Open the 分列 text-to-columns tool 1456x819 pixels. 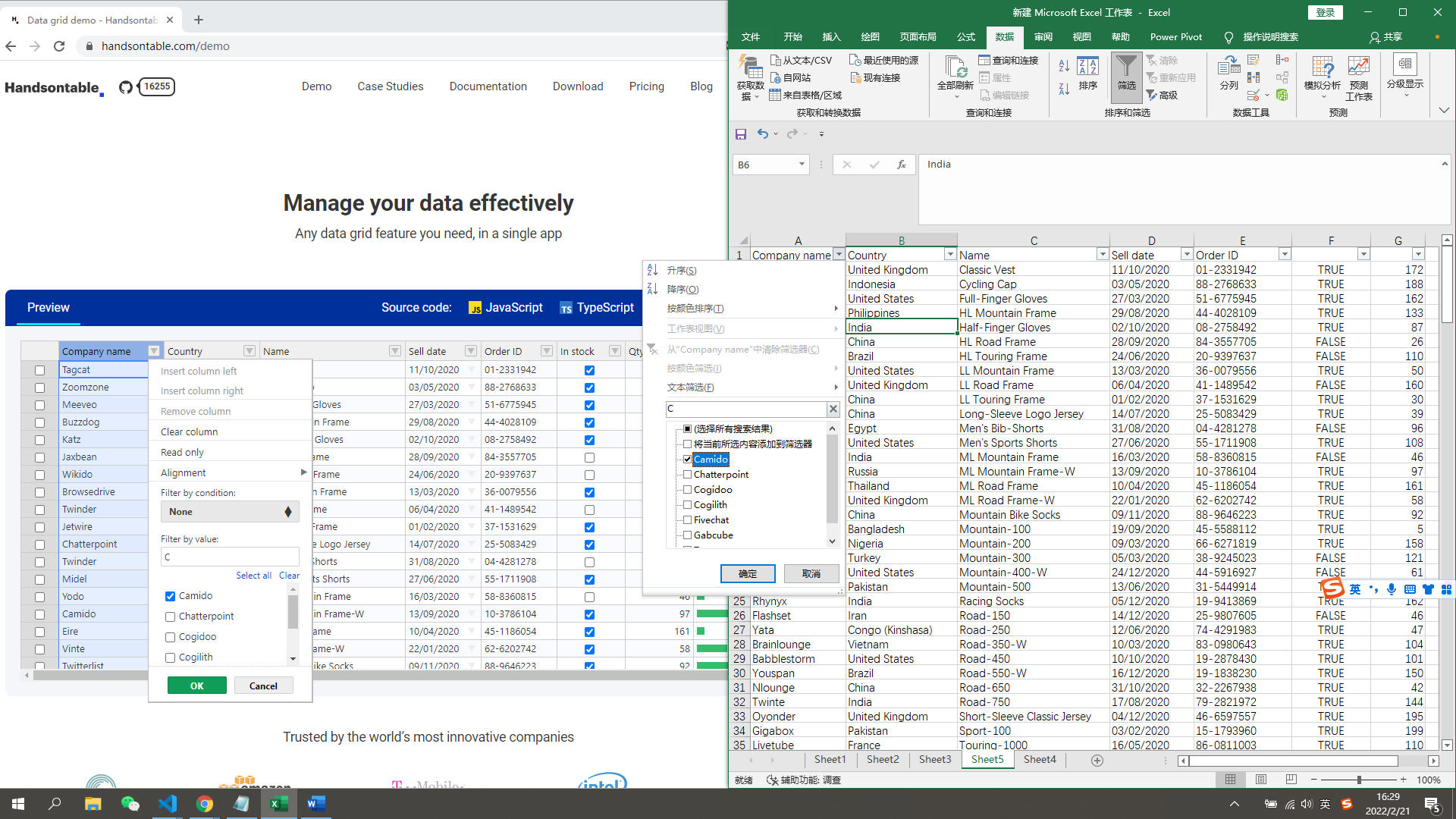tap(1228, 72)
